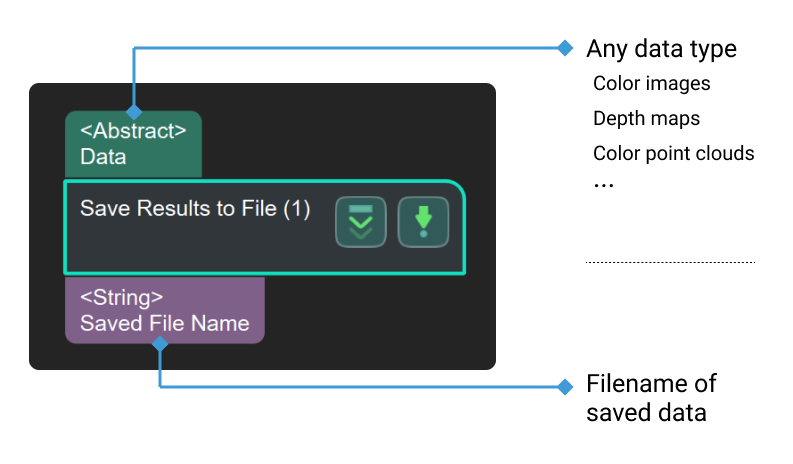This screenshot has height=464, width=793.
Task: Expand the ellipsis below Color point clouds
Action: click(x=603, y=186)
